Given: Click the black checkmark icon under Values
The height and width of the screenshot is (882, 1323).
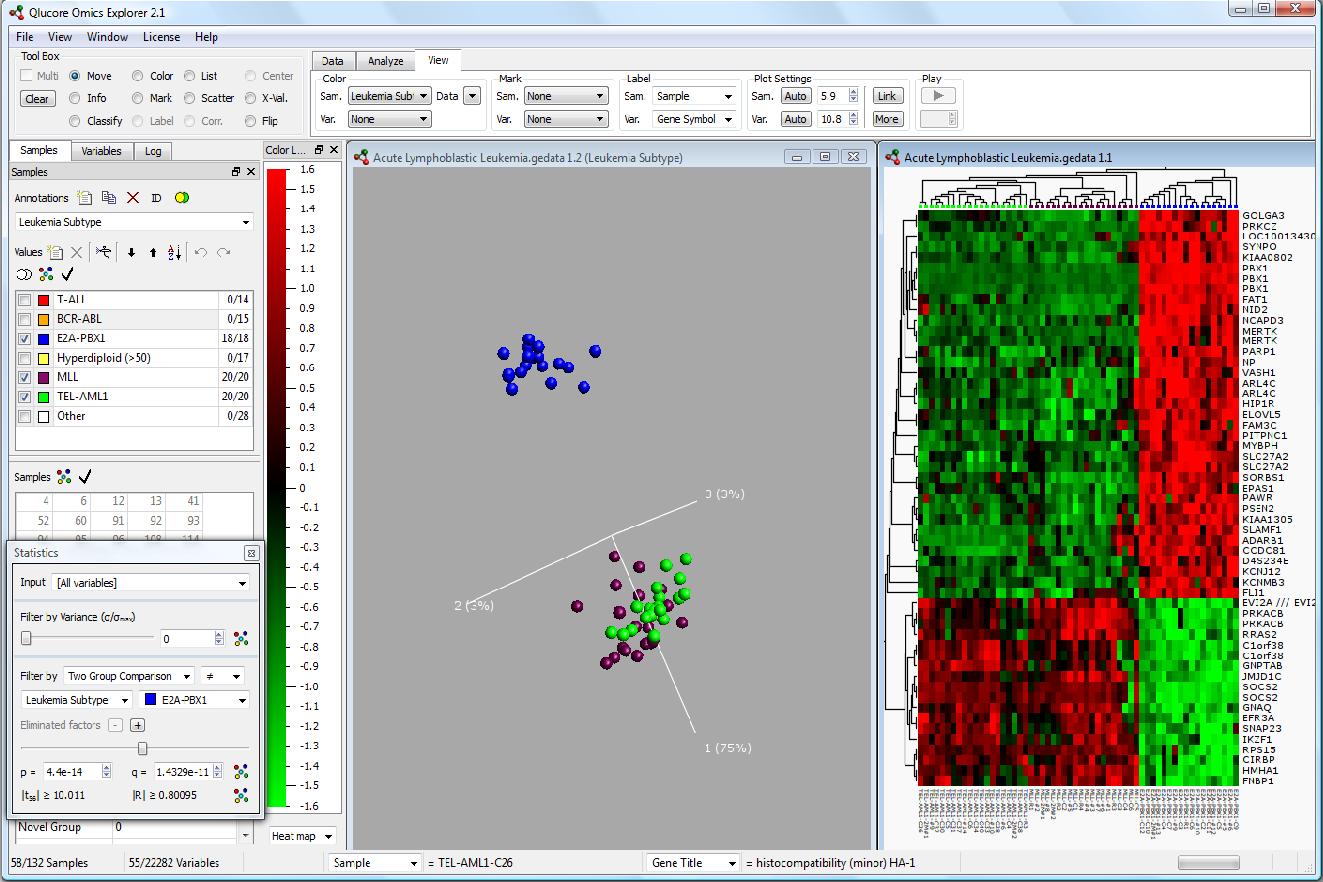Looking at the screenshot, I should click(68, 275).
